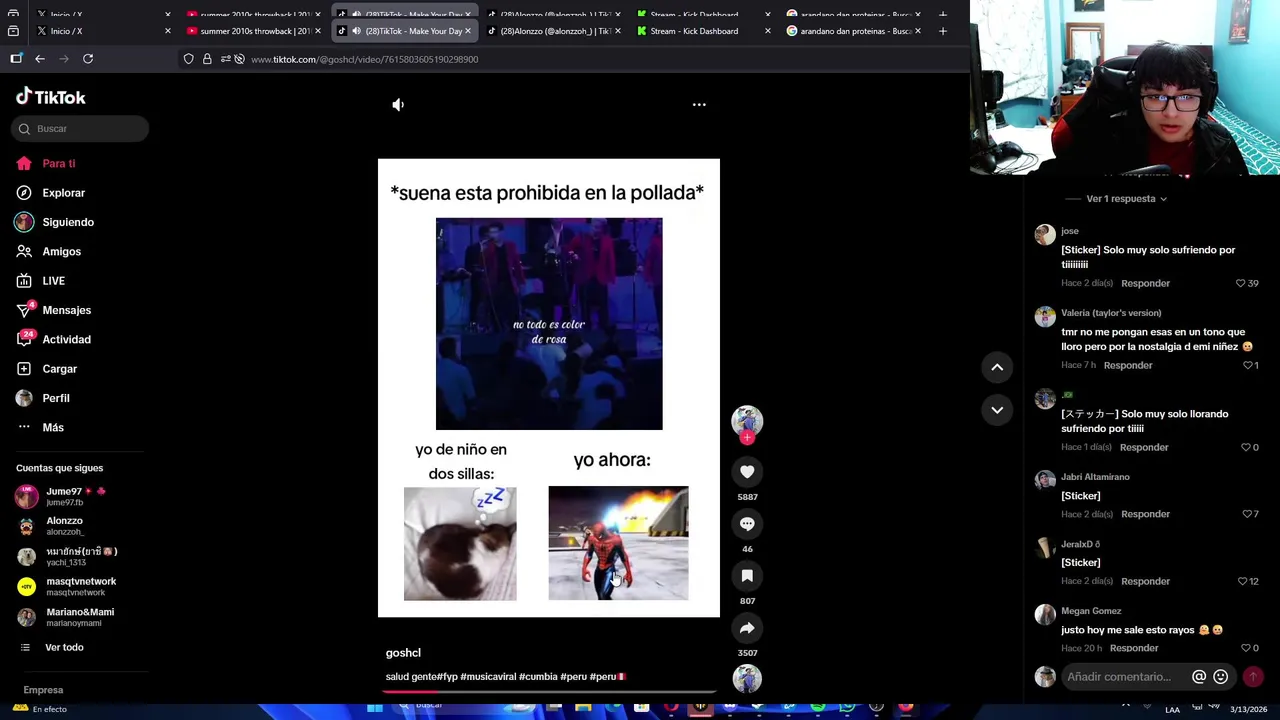Click the browser address bar URL
1280x720 pixels.
364,59
